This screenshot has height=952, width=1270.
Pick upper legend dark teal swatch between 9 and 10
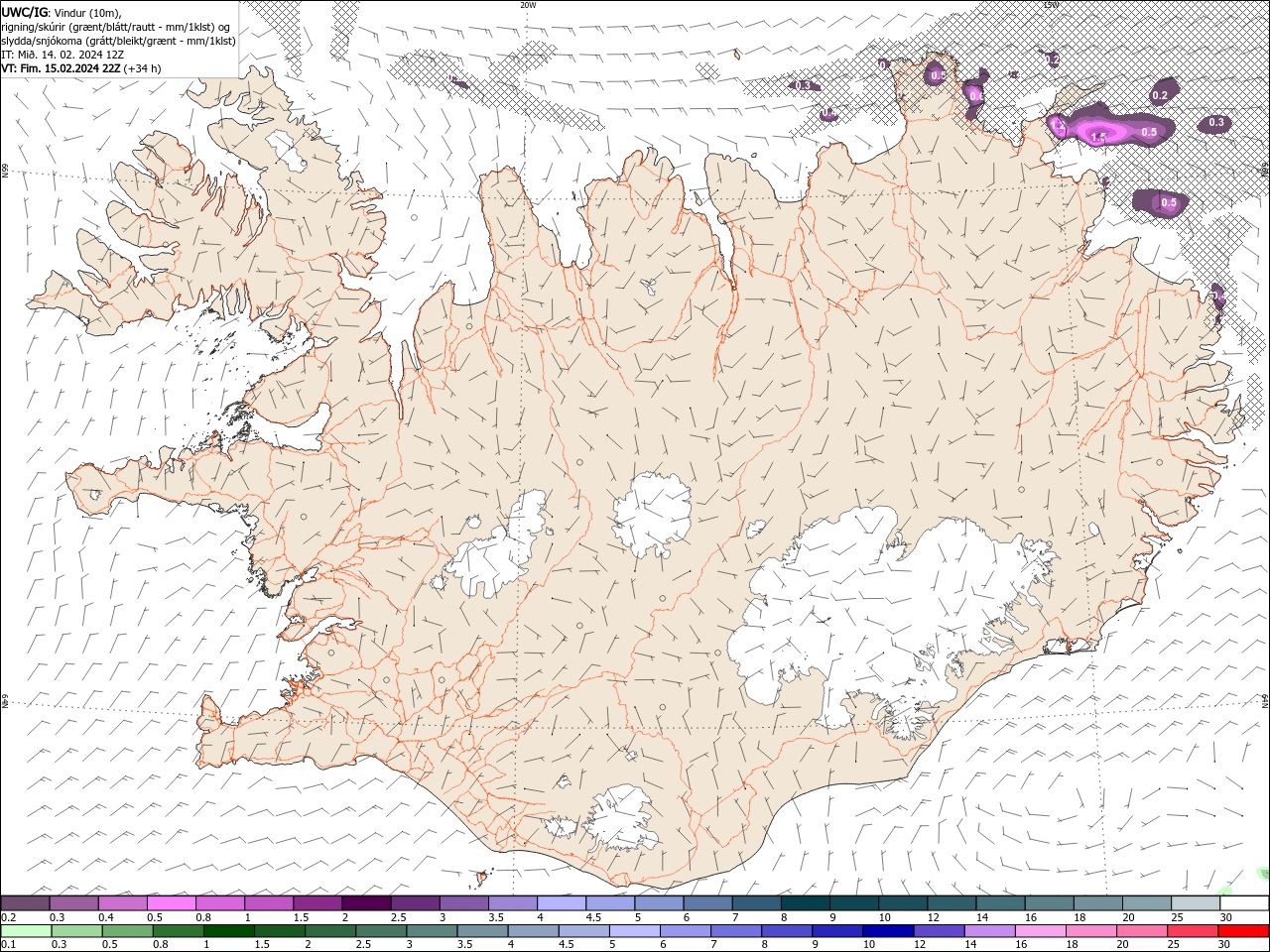pyautogui.click(x=853, y=903)
